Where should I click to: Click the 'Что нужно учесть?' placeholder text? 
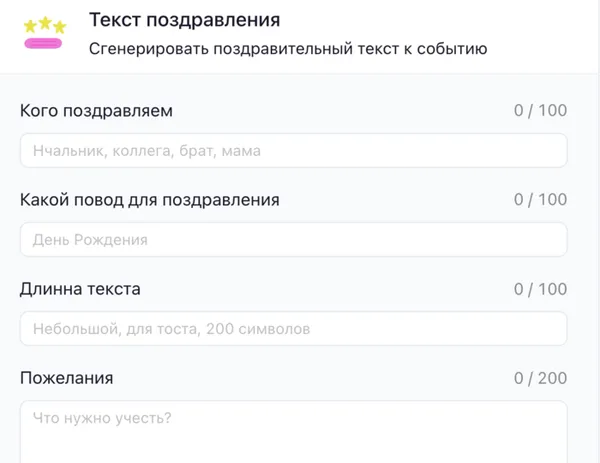coord(102,418)
